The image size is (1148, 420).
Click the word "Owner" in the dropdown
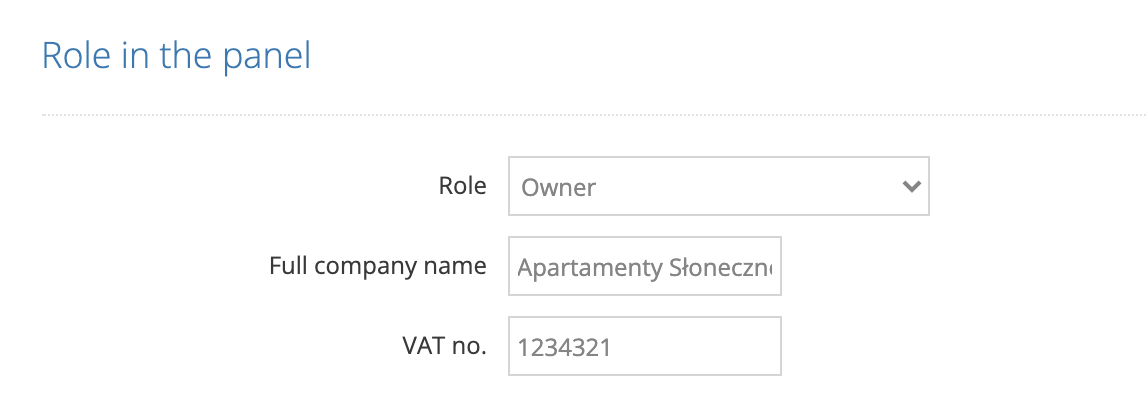[x=559, y=187]
